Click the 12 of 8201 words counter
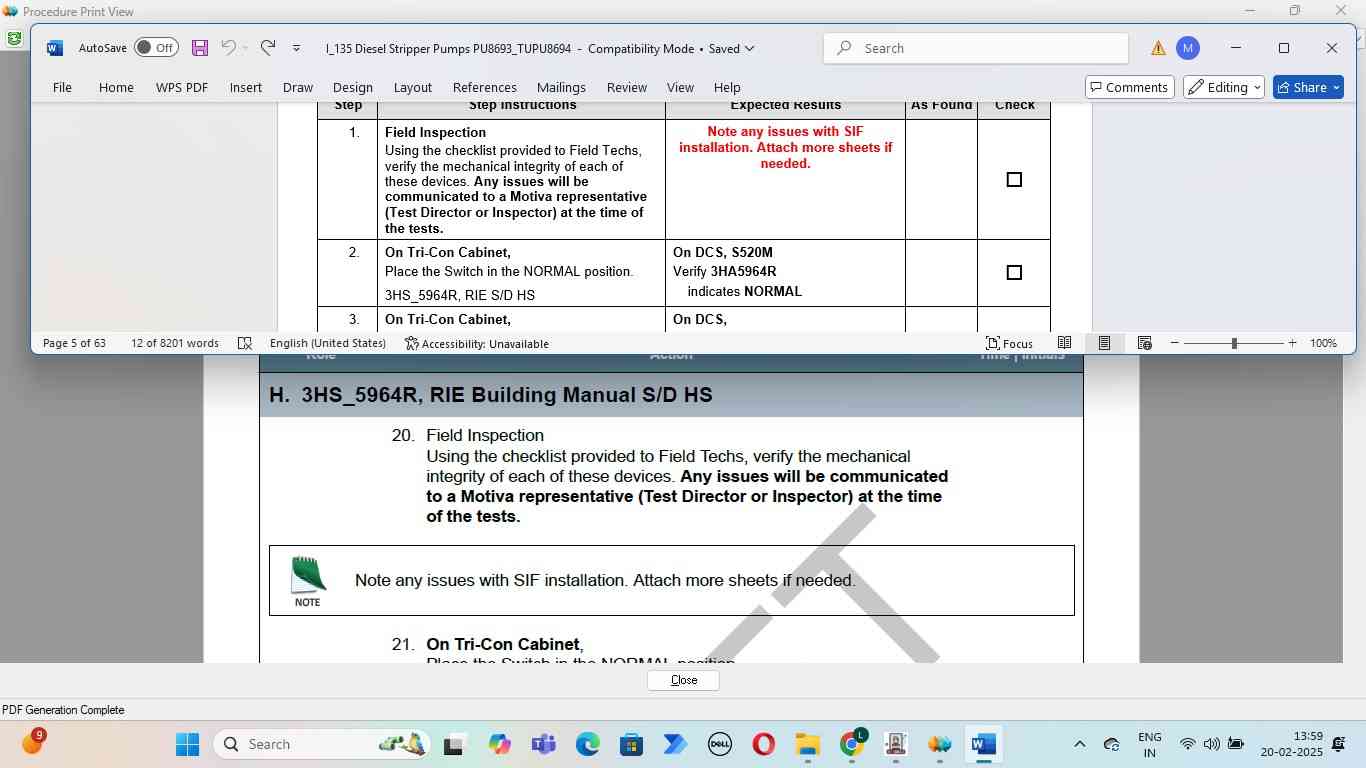This screenshot has width=1366, height=768. [175, 343]
